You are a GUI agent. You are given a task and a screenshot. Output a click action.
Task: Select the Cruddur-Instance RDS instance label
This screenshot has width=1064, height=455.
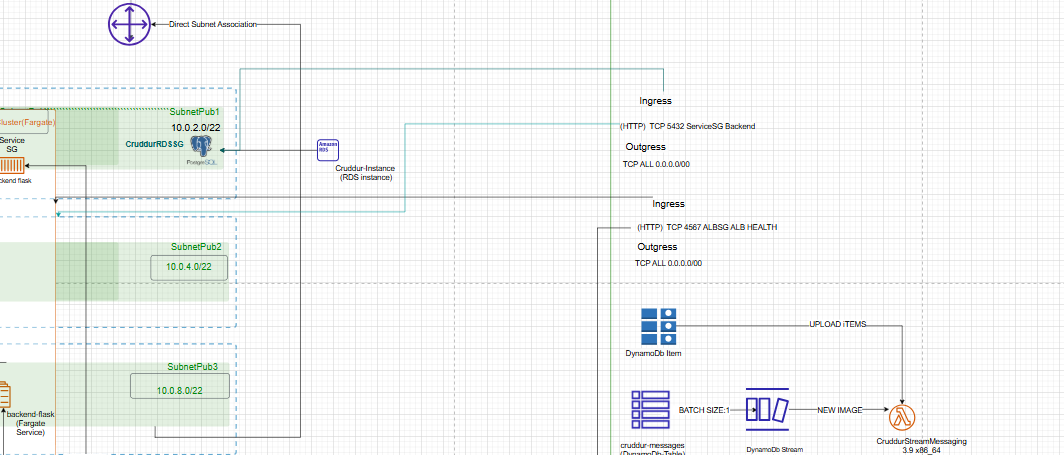click(363, 172)
